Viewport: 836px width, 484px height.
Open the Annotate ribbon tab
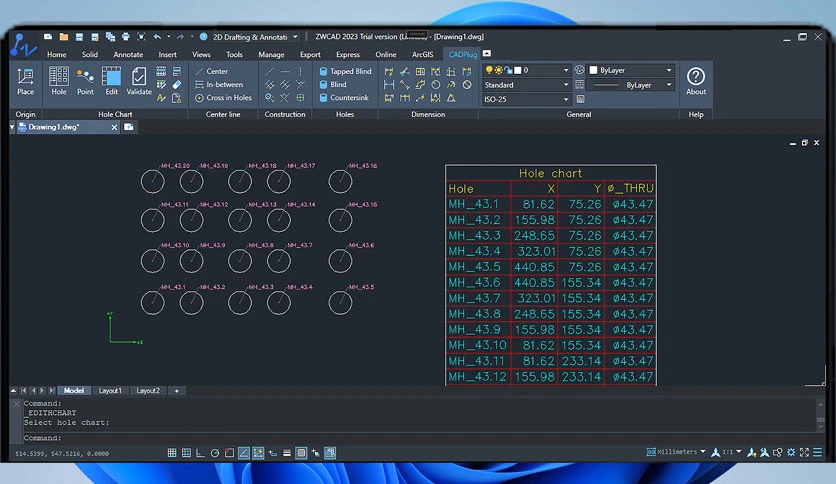click(128, 54)
